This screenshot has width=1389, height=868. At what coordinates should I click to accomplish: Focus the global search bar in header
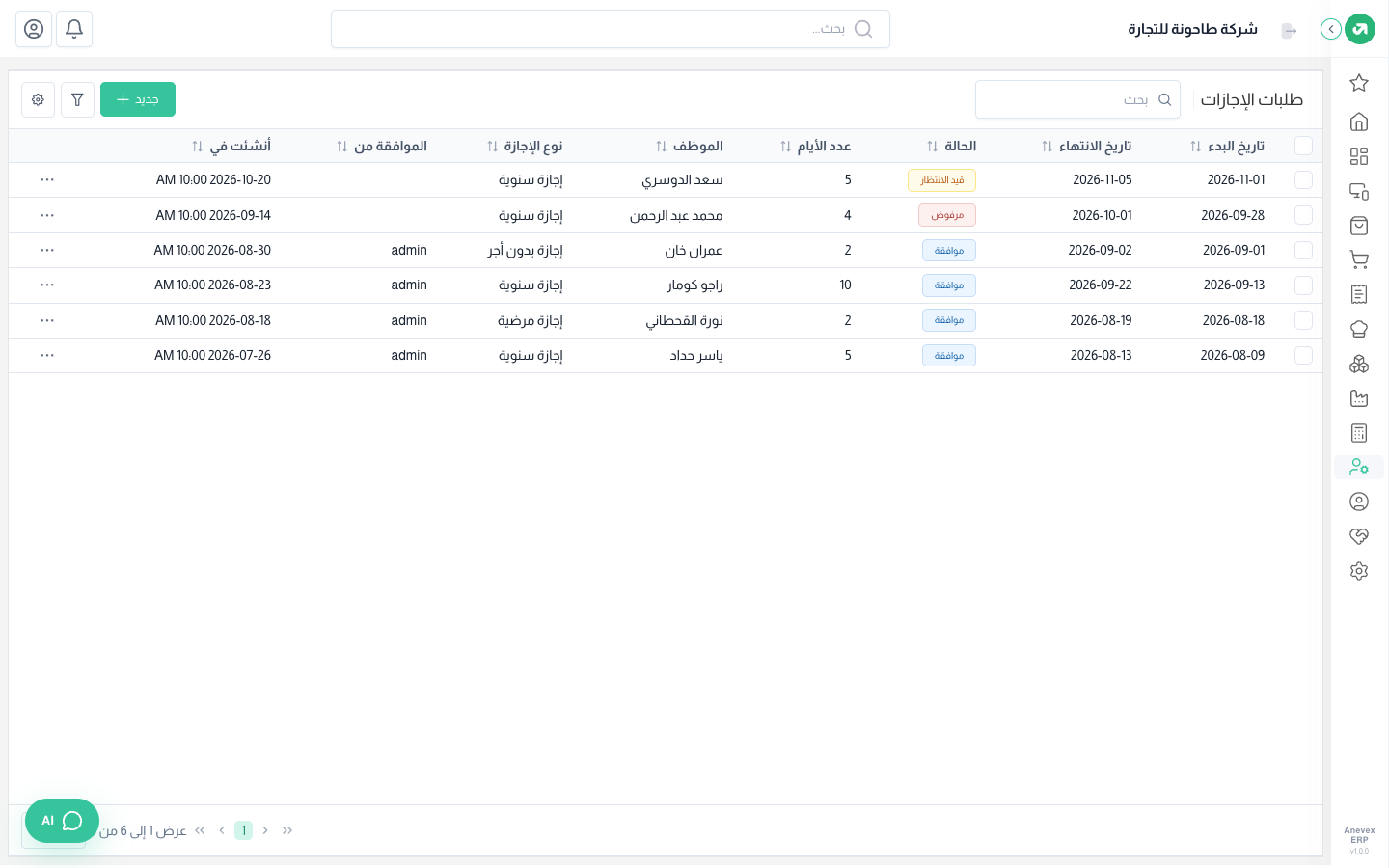[x=611, y=29]
